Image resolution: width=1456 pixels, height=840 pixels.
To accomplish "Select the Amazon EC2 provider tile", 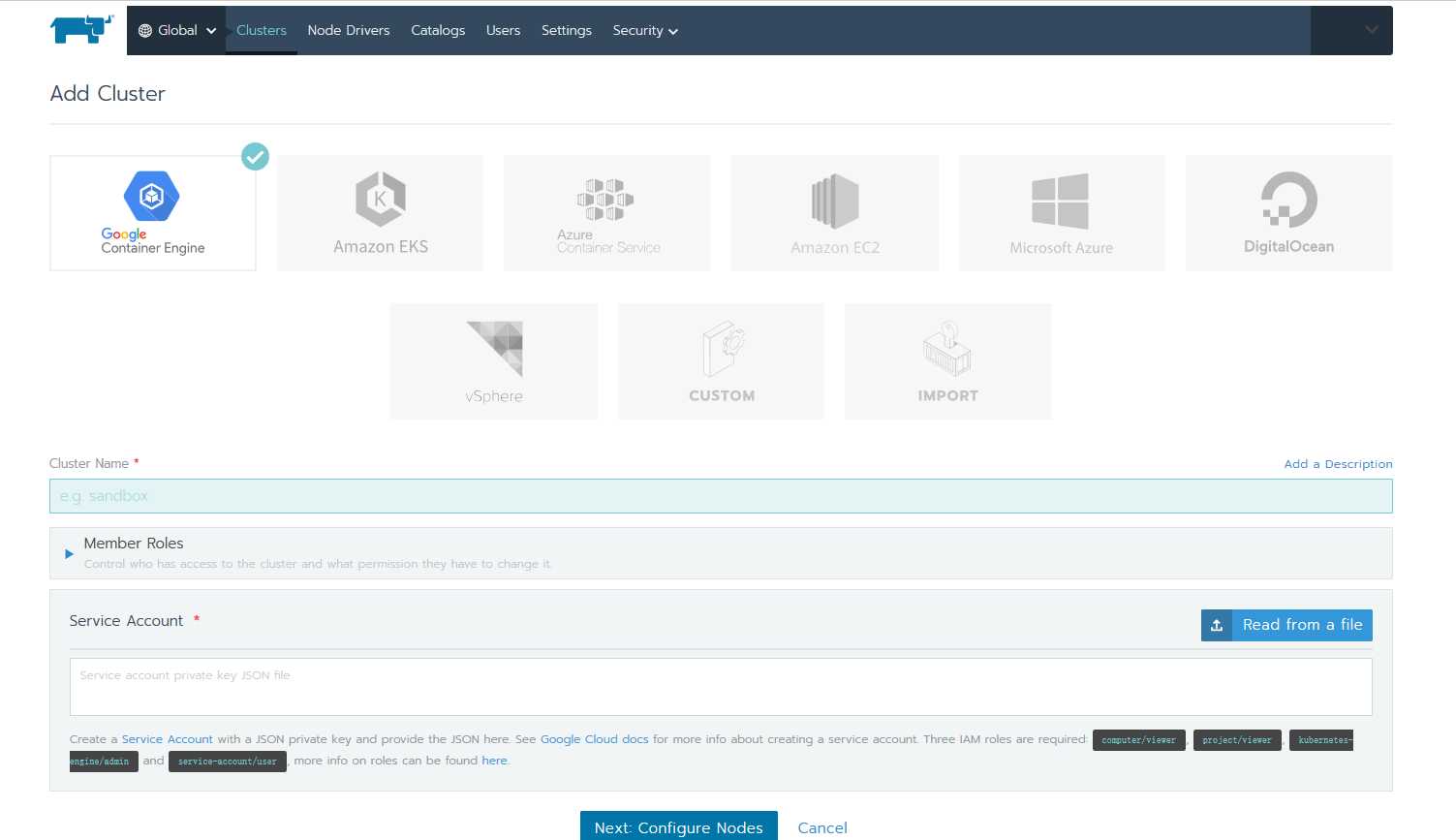I will click(x=835, y=213).
